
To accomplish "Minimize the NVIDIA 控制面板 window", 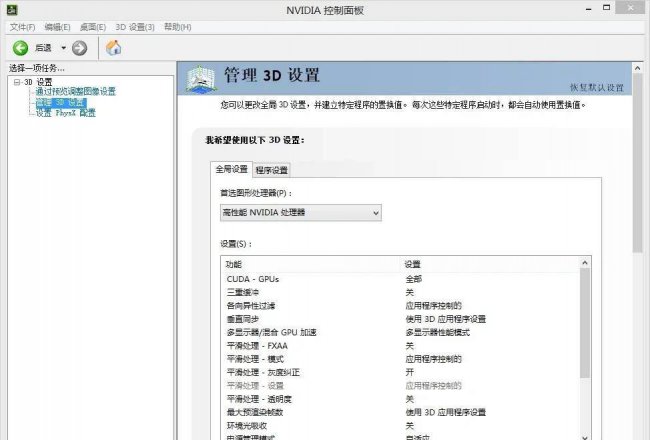I will click(589, 8).
